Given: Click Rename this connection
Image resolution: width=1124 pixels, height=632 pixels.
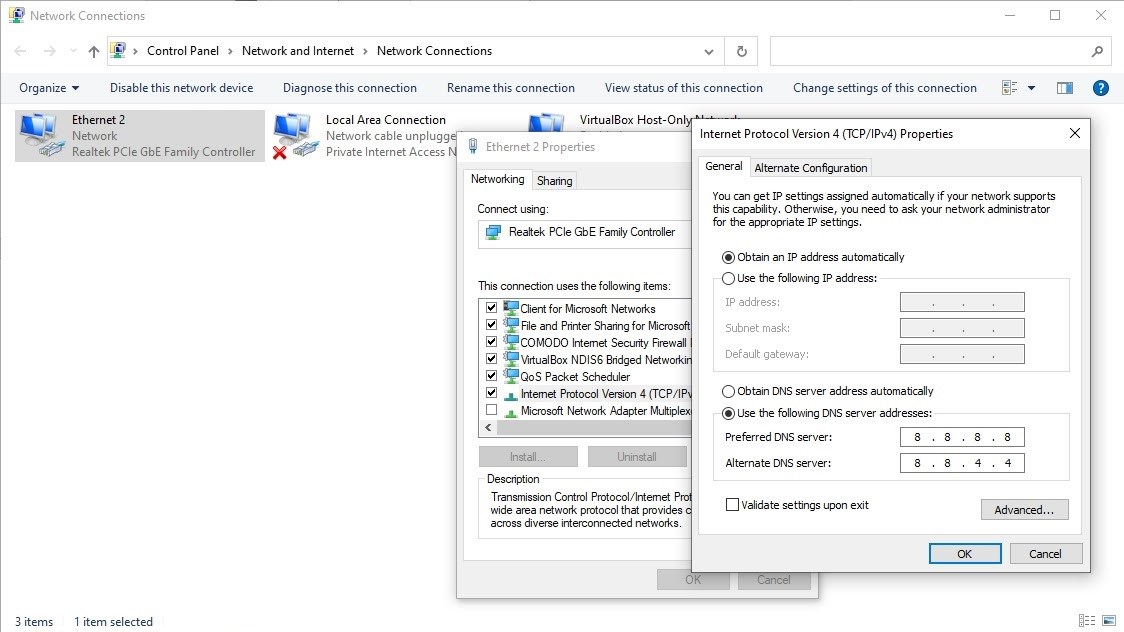Looking at the screenshot, I should (510, 87).
